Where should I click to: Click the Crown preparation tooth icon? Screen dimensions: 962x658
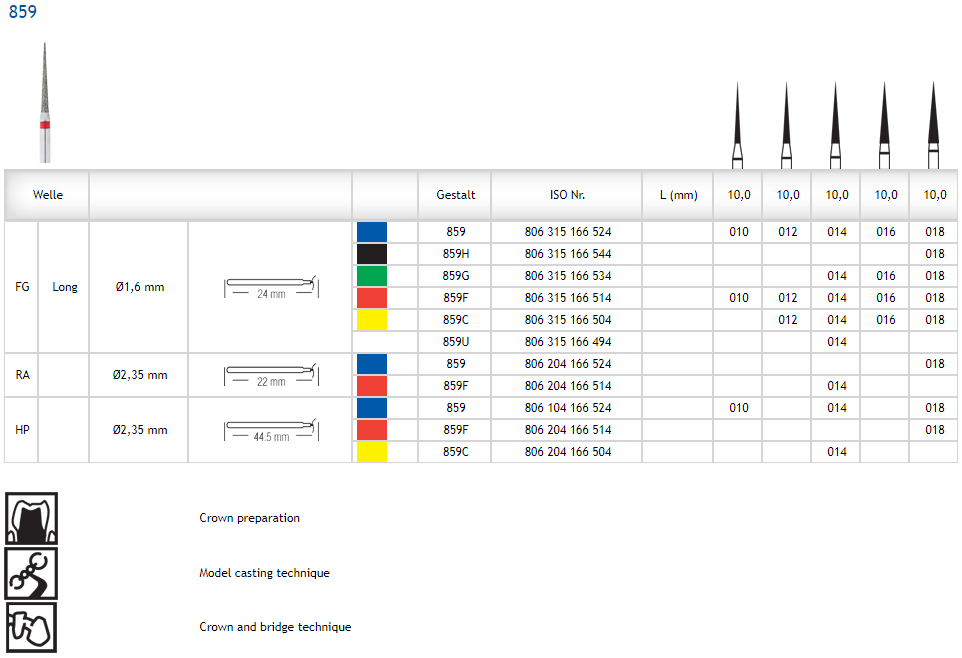coord(31,518)
